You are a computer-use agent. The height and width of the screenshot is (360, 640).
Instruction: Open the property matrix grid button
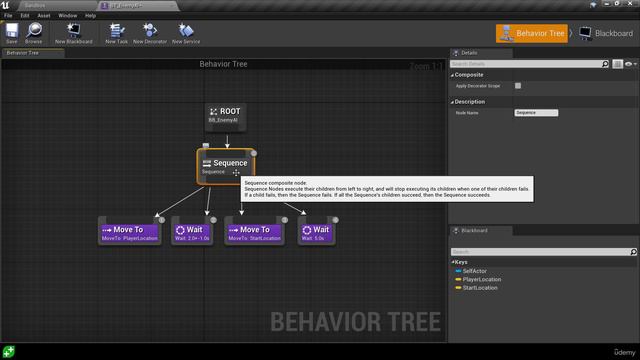tap(617, 64)
